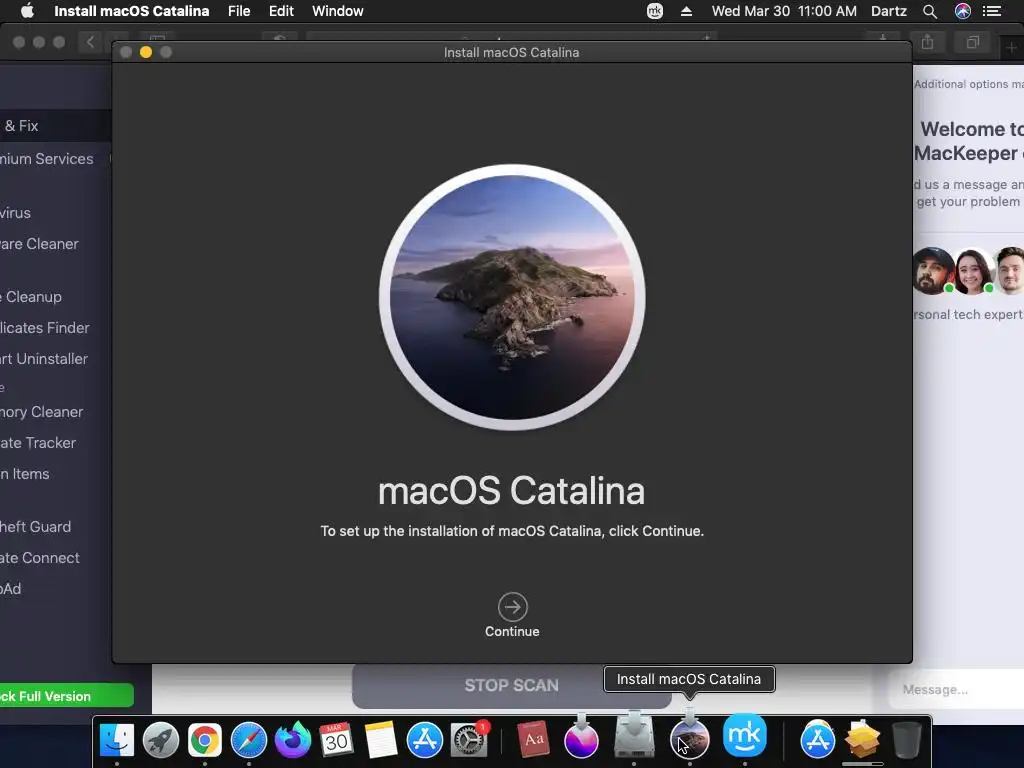1024x768 pixels.
Task: Click the Dartz user name in menu bar
Action: click(x=888, y=11)
